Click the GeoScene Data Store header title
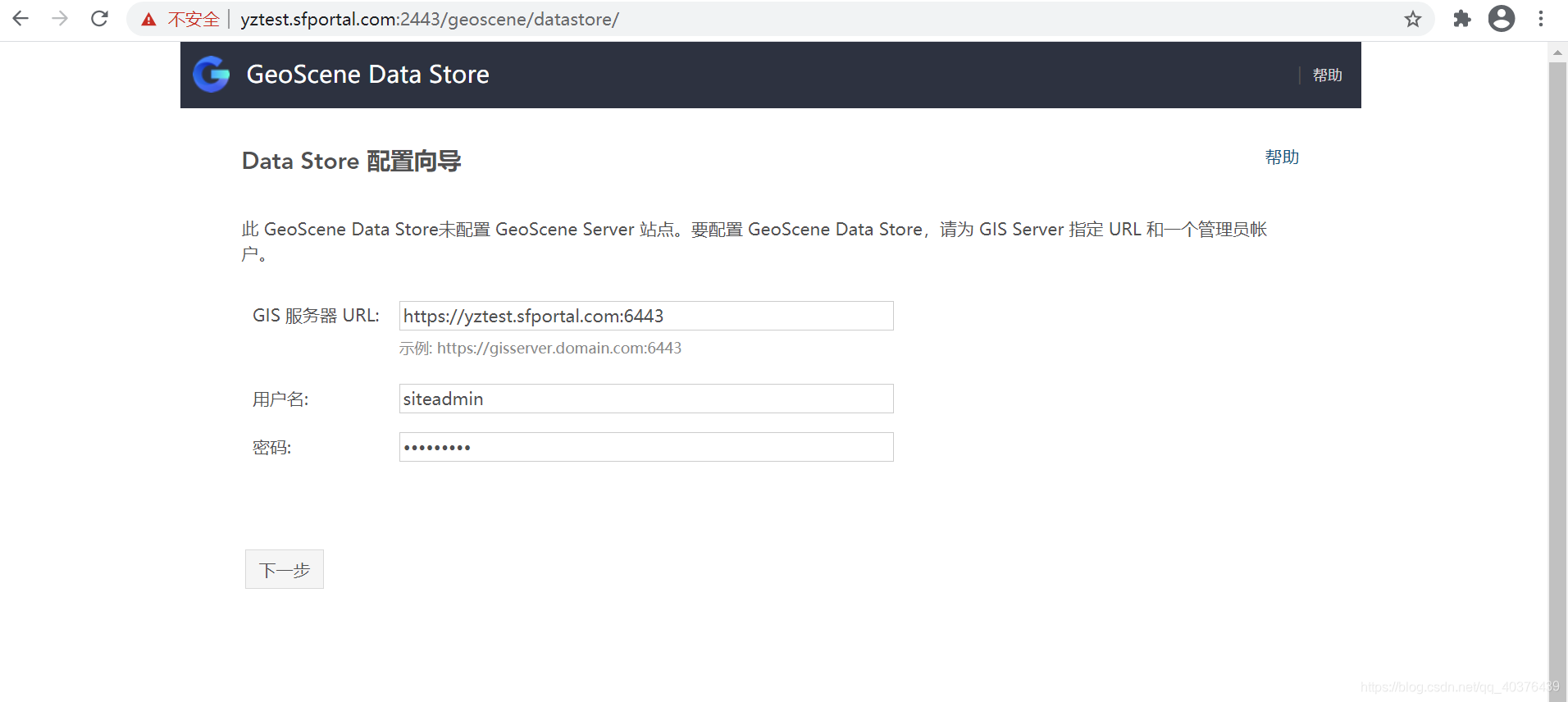The width and height of the screenshot is (1568, 702). [x=367, y=75]
